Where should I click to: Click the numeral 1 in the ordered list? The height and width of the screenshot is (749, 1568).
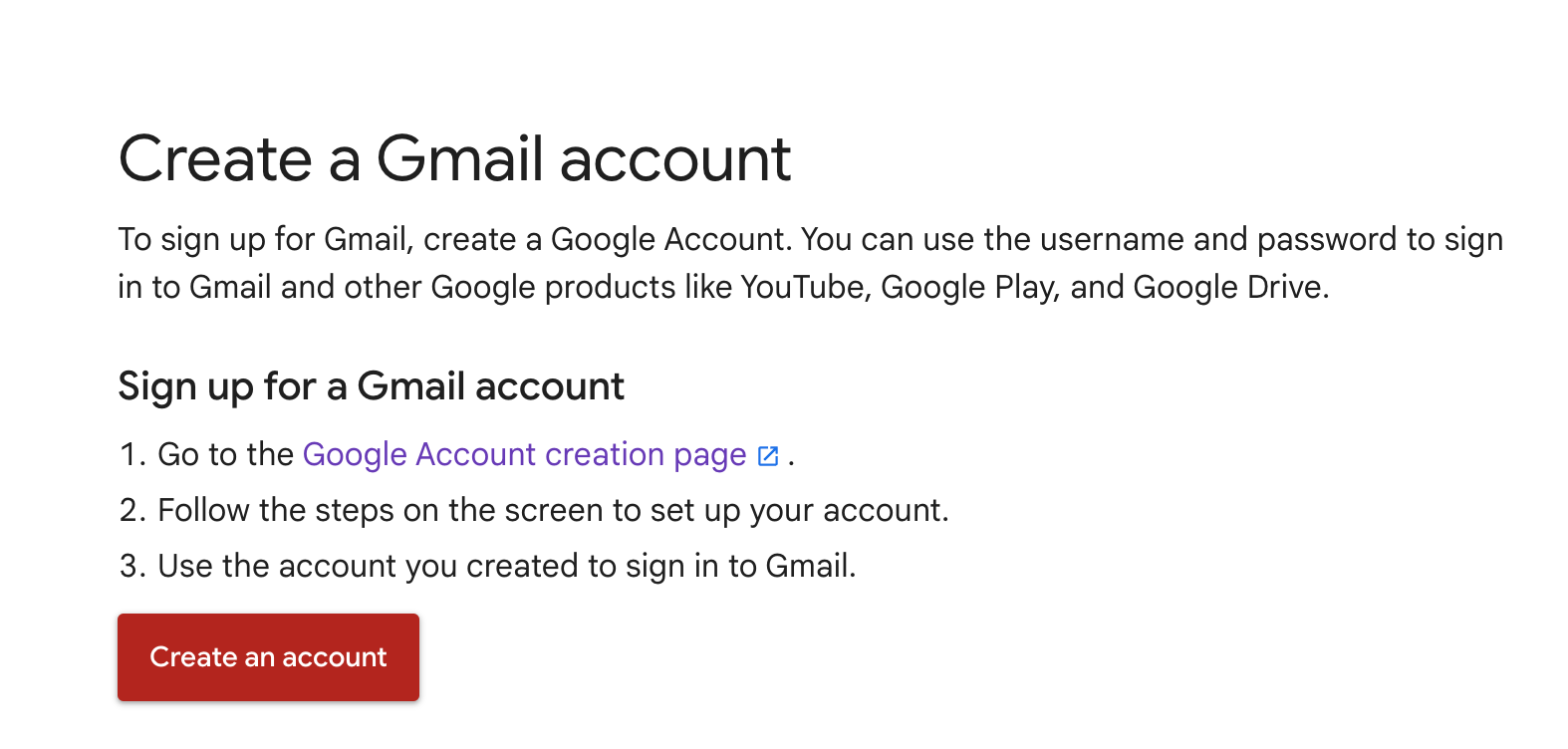click(x=126, y=454)
